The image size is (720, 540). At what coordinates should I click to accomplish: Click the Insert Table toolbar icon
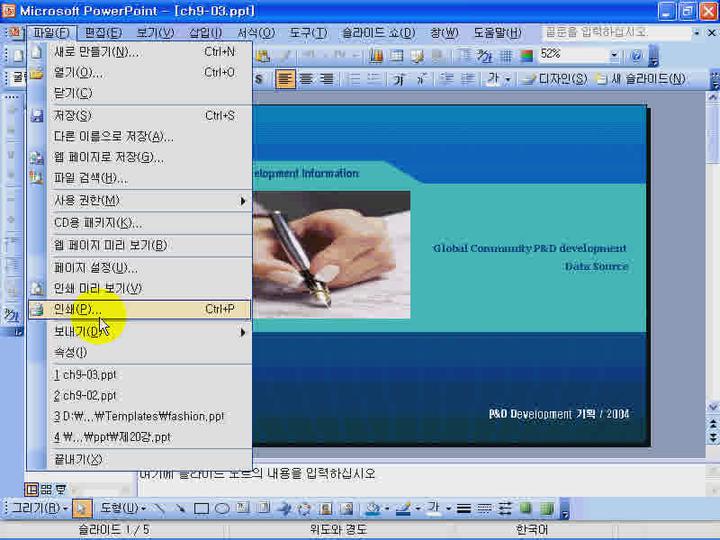tap(396, 56)
